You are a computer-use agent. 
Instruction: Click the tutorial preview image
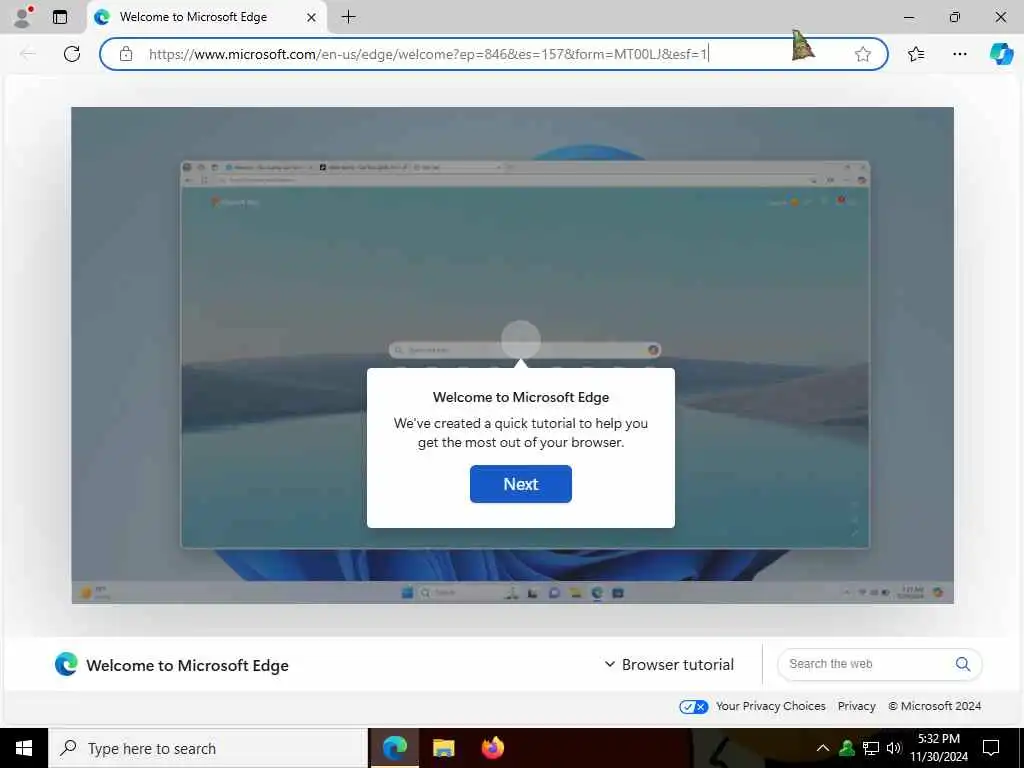click(x=512, y=355)
